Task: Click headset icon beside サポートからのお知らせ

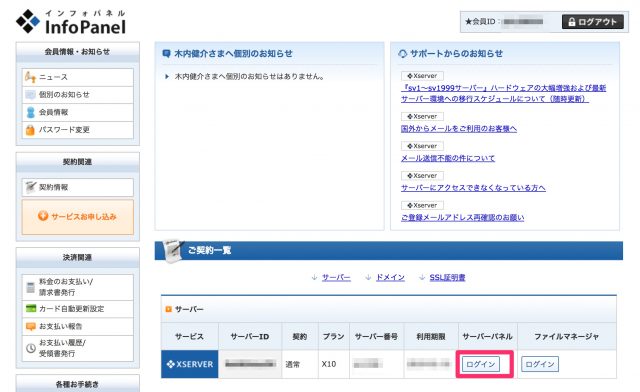Action: pyautogui.click(x=402, y=53)
